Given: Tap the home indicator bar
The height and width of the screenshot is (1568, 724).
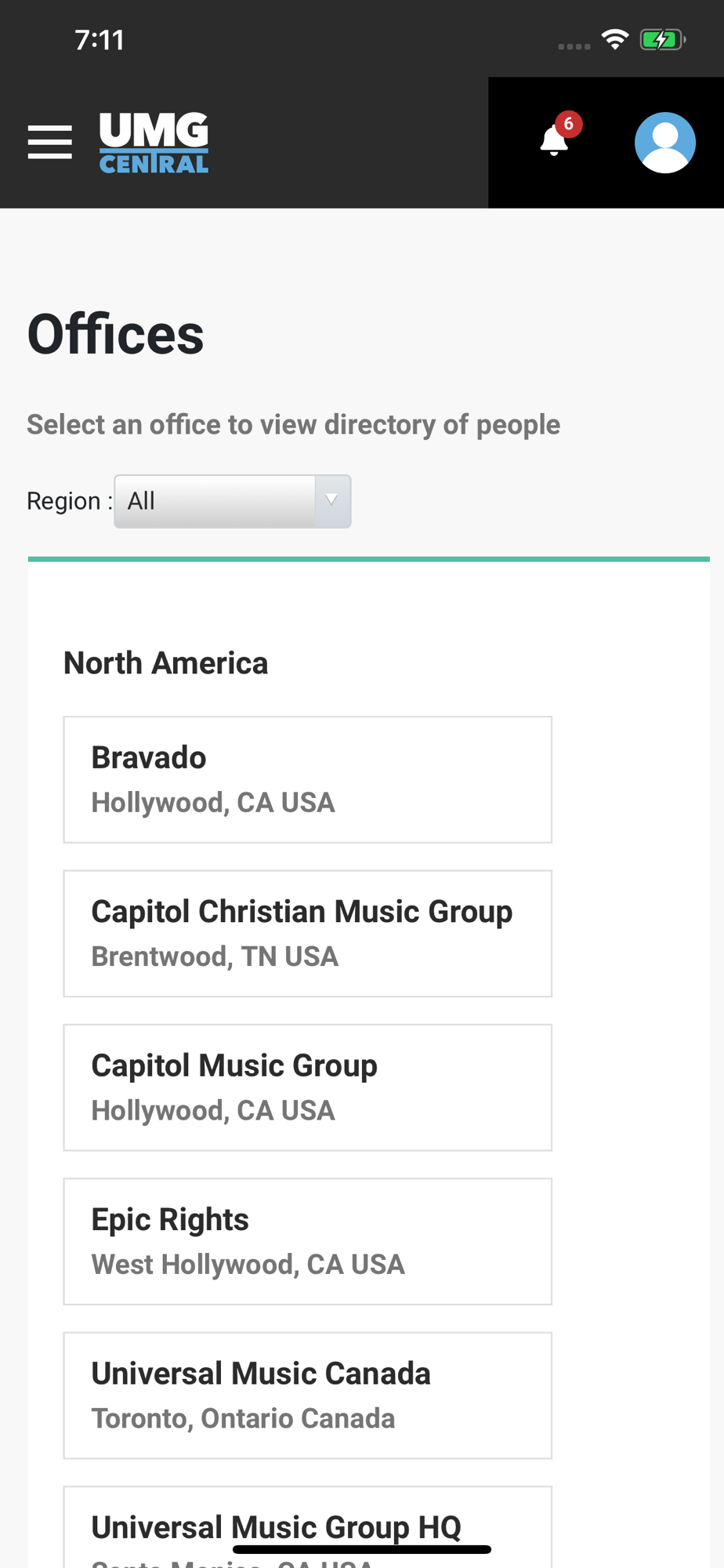Looking at the screenshot, I should coord(361,1549).
